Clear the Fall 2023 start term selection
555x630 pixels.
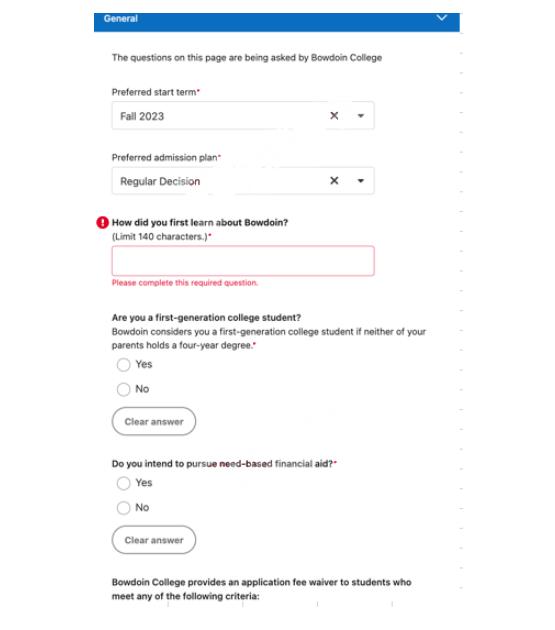click(x=334, y=116)
